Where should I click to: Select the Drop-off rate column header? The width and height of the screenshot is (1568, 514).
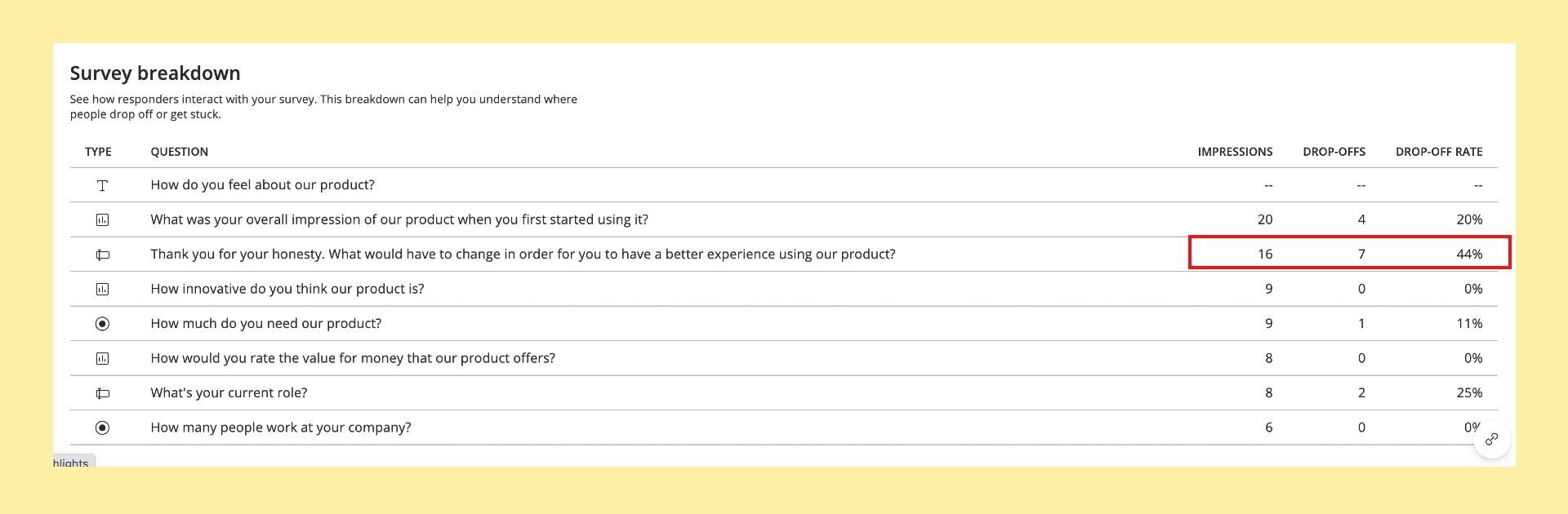(1439, 152)
